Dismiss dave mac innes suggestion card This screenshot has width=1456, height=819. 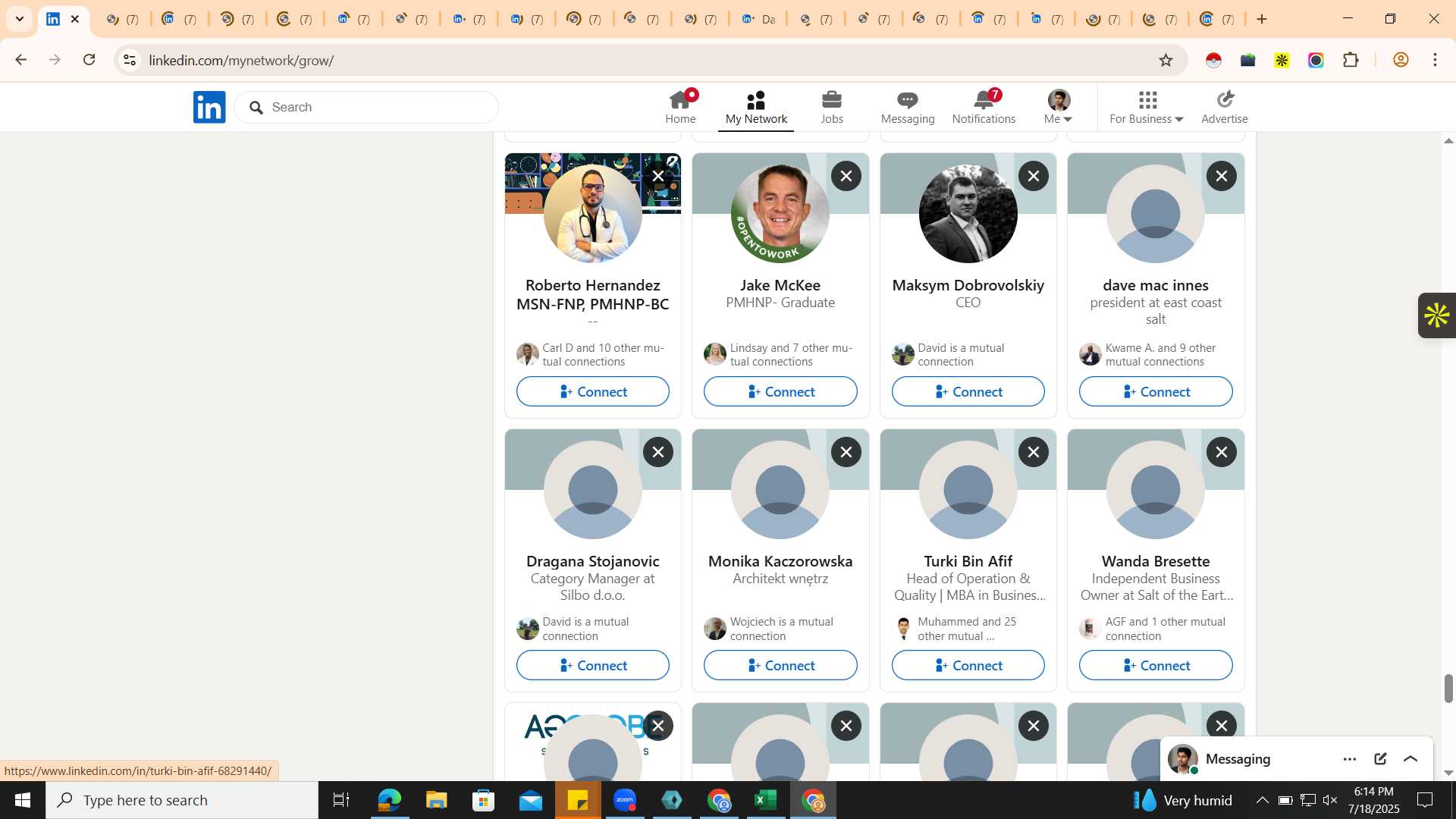(x=1222, y=176)
